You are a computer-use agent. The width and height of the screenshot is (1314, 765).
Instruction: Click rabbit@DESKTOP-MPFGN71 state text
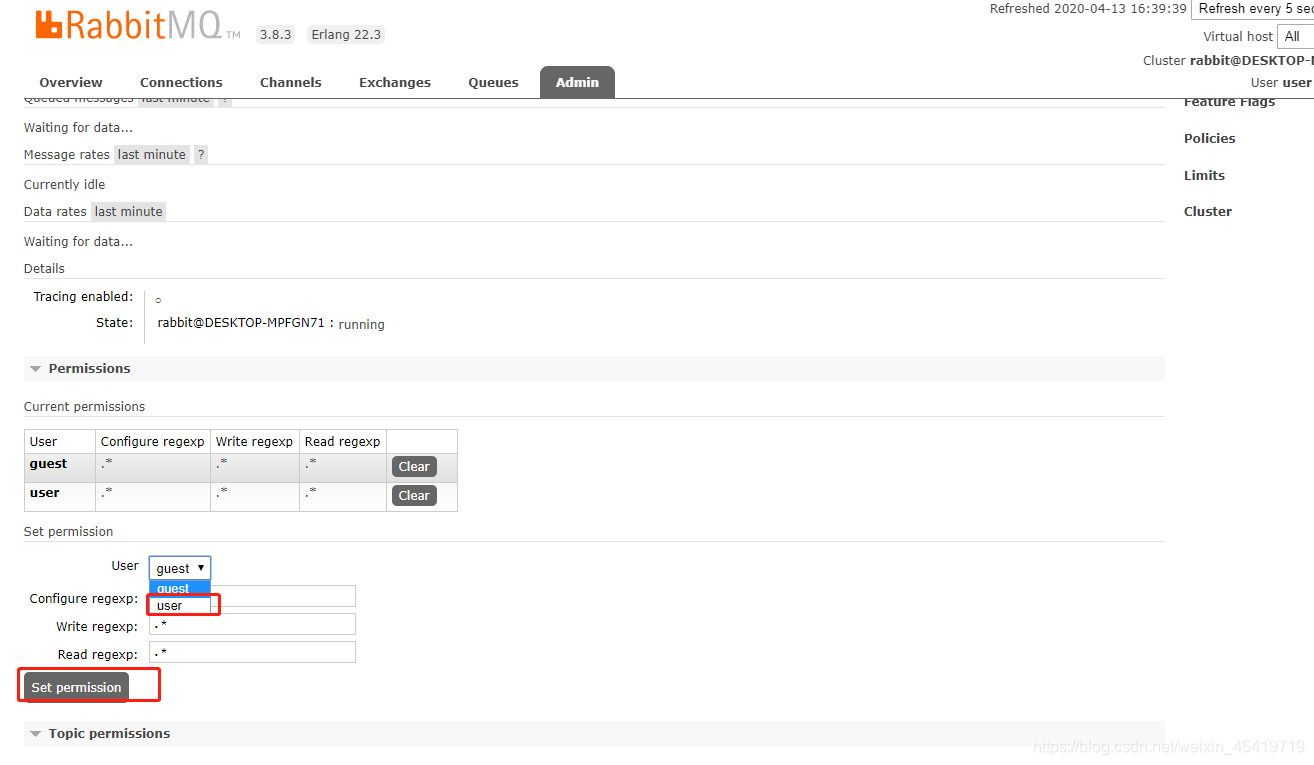(241, 322)
